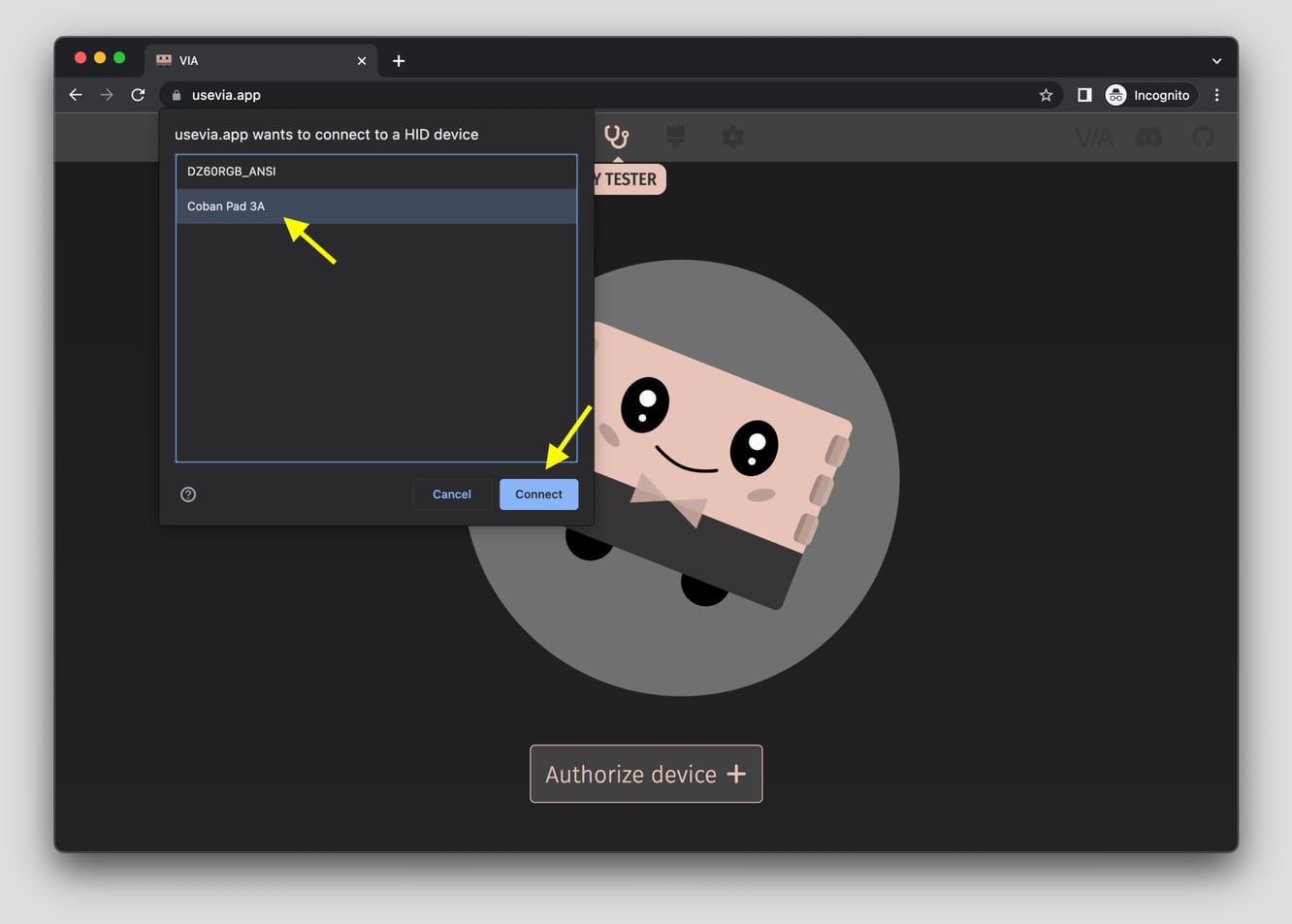Click the Key Tester tooltip label

coord(629,179)
